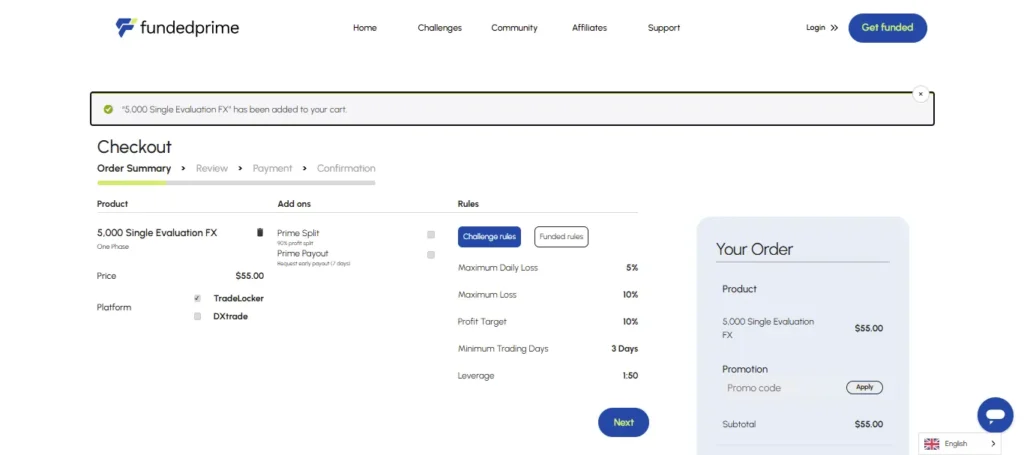
Task: Click the Maximum Daily Loss rule row
Action: 548,268
